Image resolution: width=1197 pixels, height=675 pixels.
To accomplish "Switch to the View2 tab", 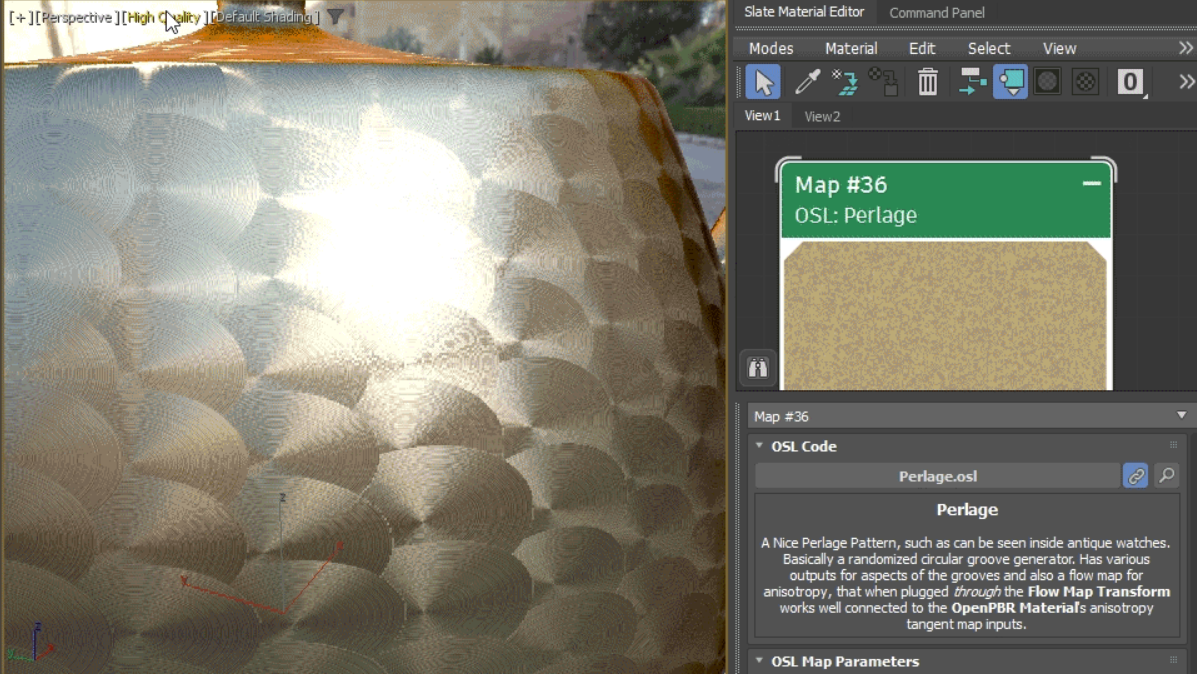I will [822, 116].
